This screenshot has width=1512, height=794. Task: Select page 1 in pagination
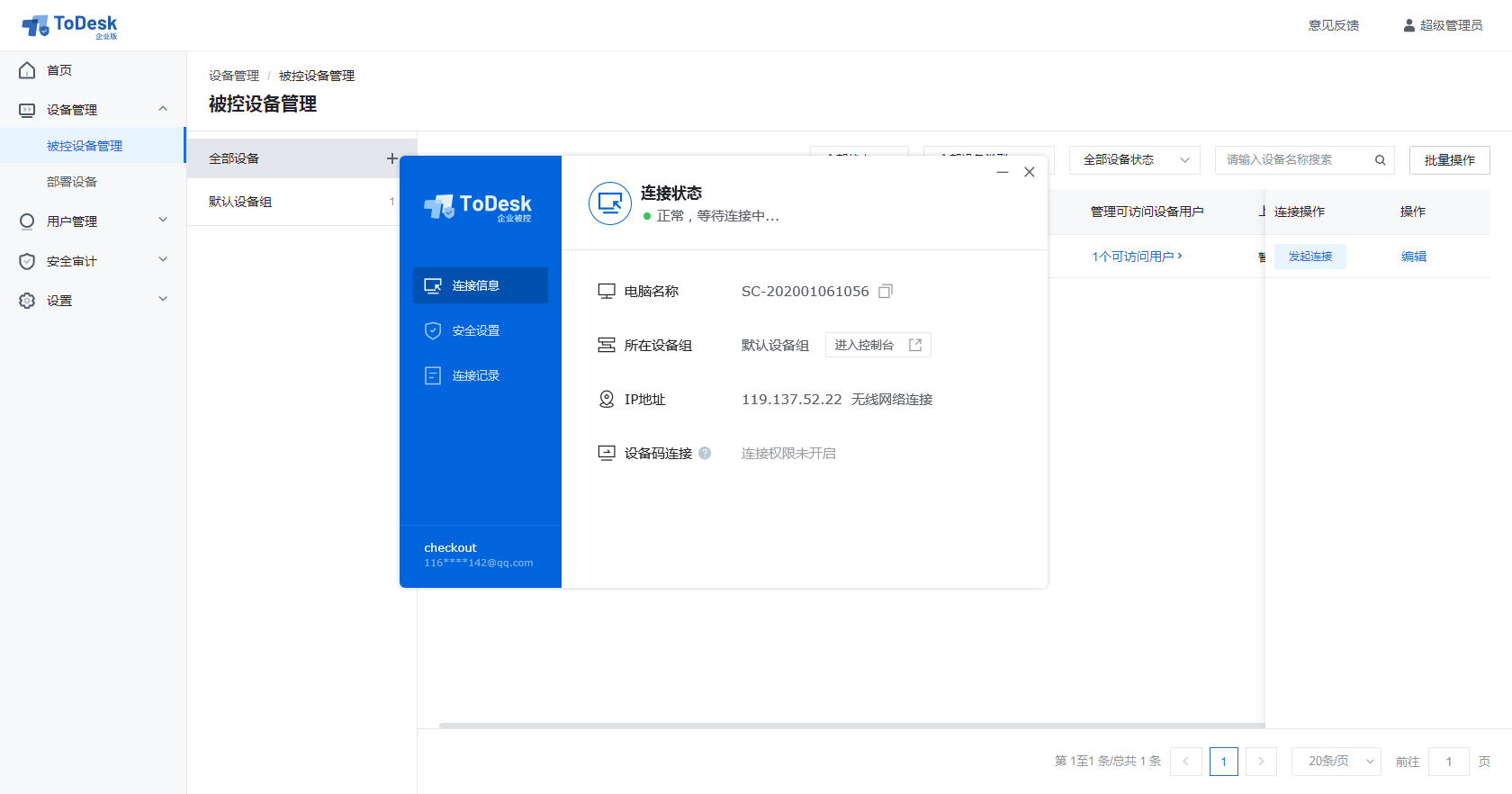(1224, 762)
